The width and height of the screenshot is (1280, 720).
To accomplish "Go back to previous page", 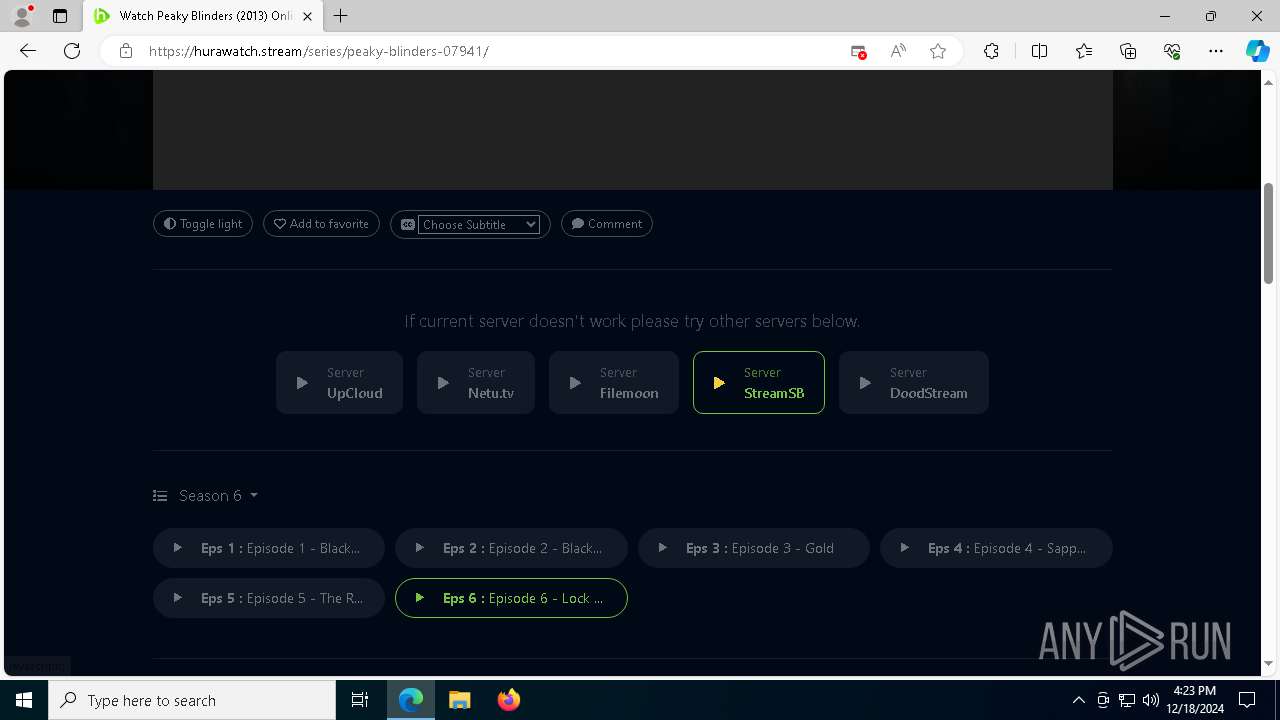I will coord(28,51).
